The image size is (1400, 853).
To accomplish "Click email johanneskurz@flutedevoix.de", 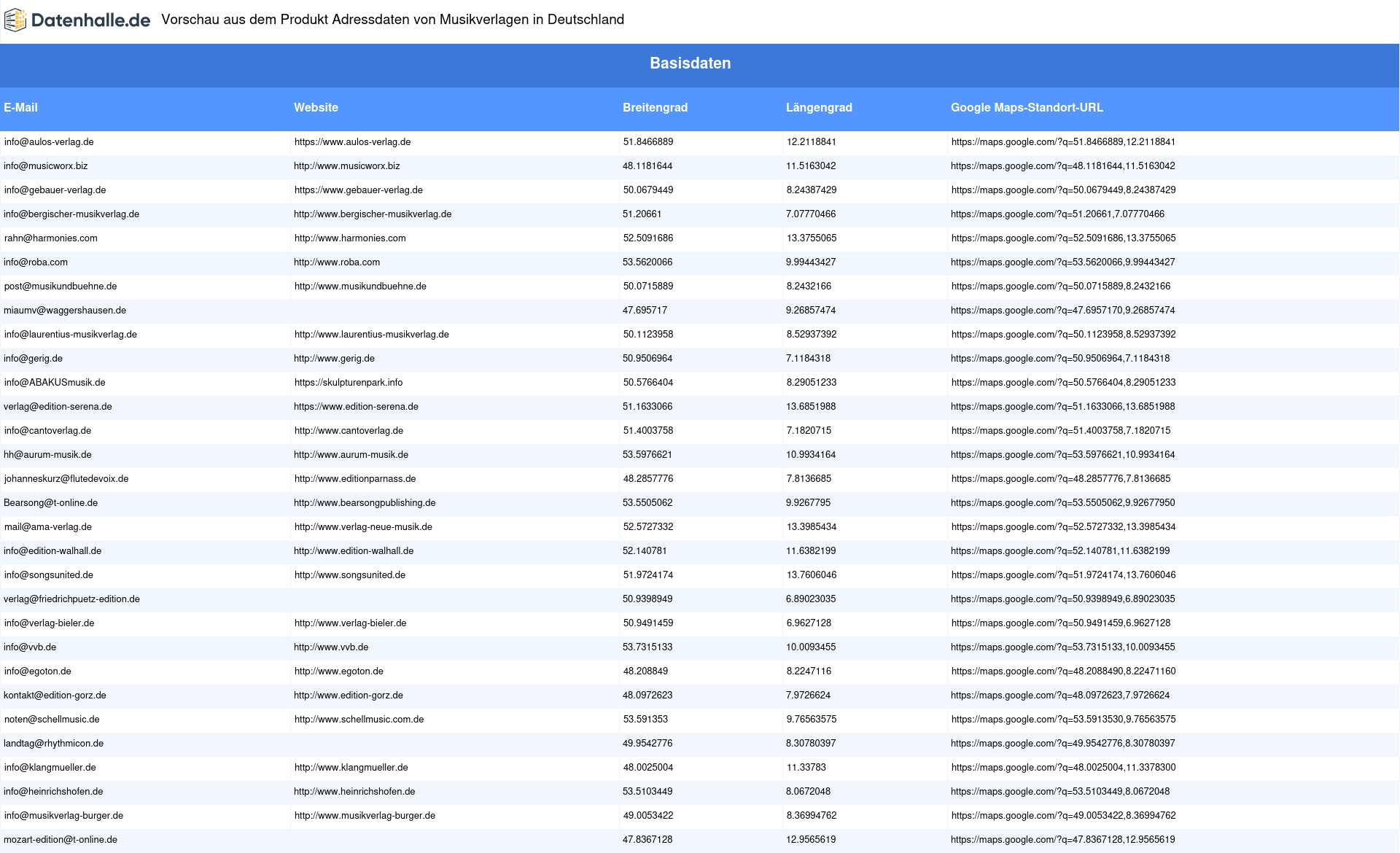I will tap(66, 479).
